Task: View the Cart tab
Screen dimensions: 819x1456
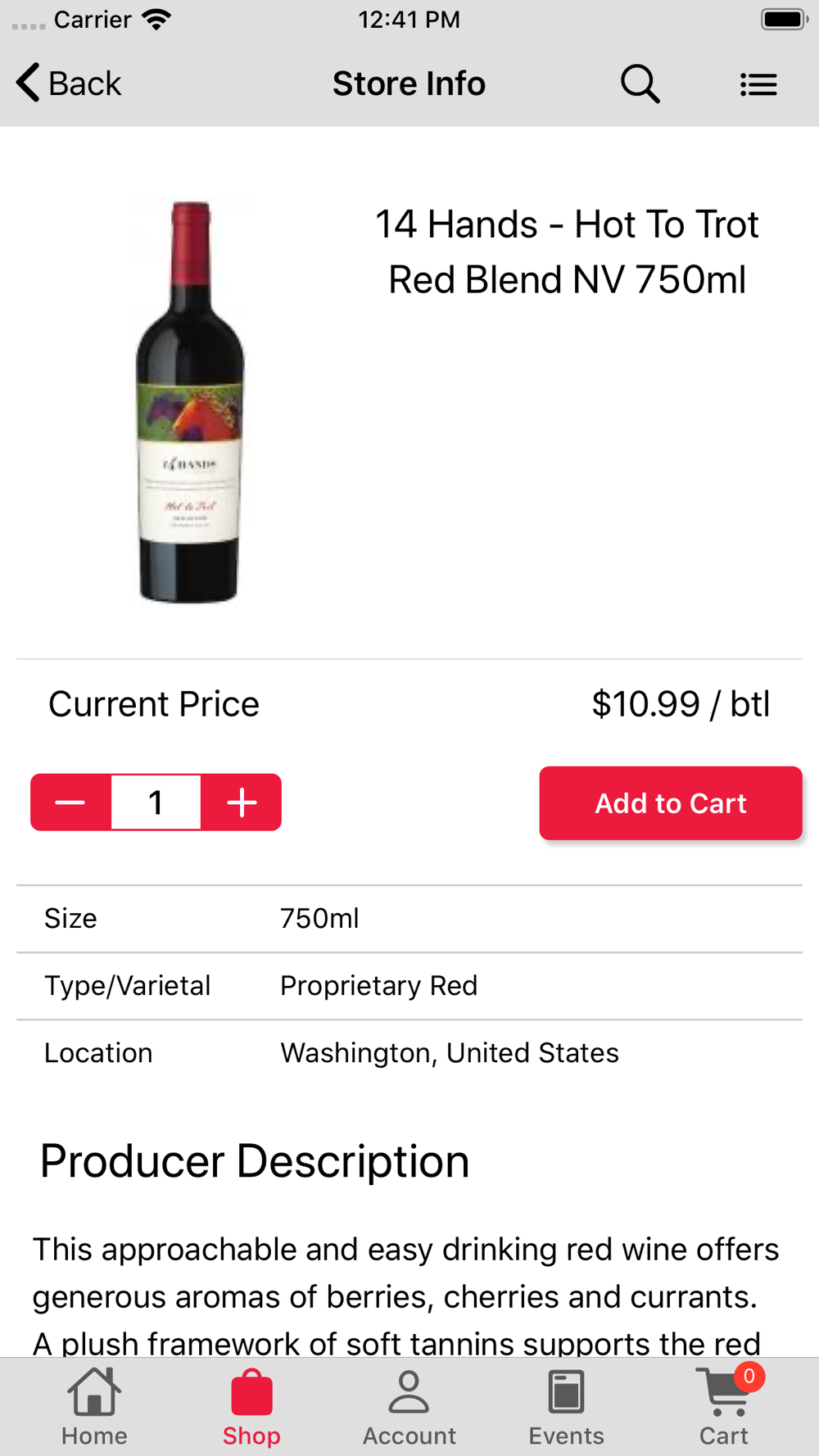Action: click(x=723, y=1409)
